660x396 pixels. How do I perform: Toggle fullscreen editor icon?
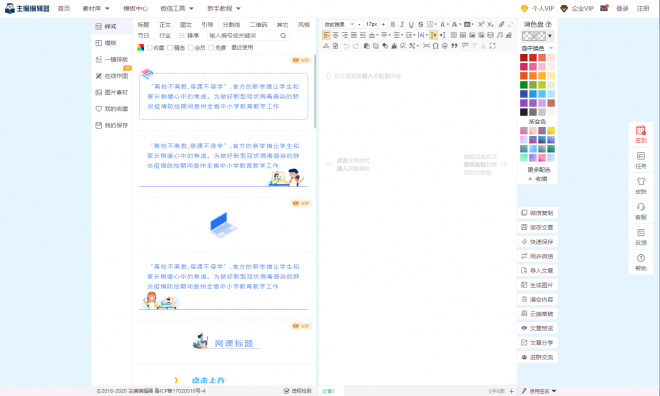[493, 46]
